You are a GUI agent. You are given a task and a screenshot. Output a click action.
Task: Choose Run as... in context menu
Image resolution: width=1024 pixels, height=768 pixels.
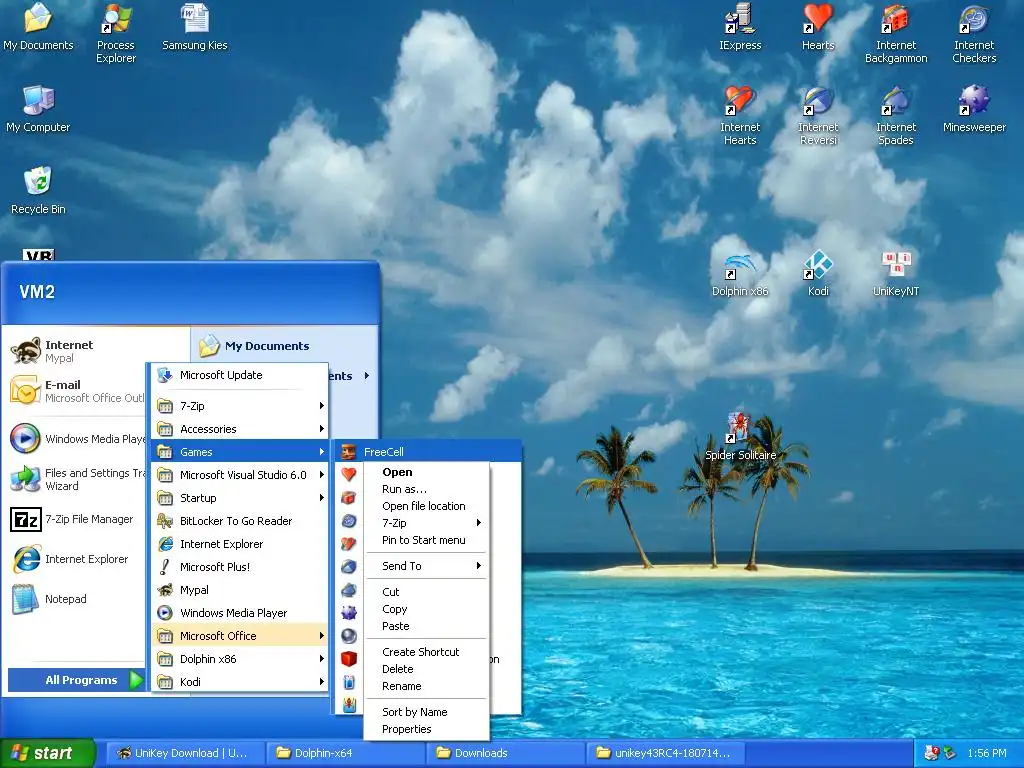point(426,489)
